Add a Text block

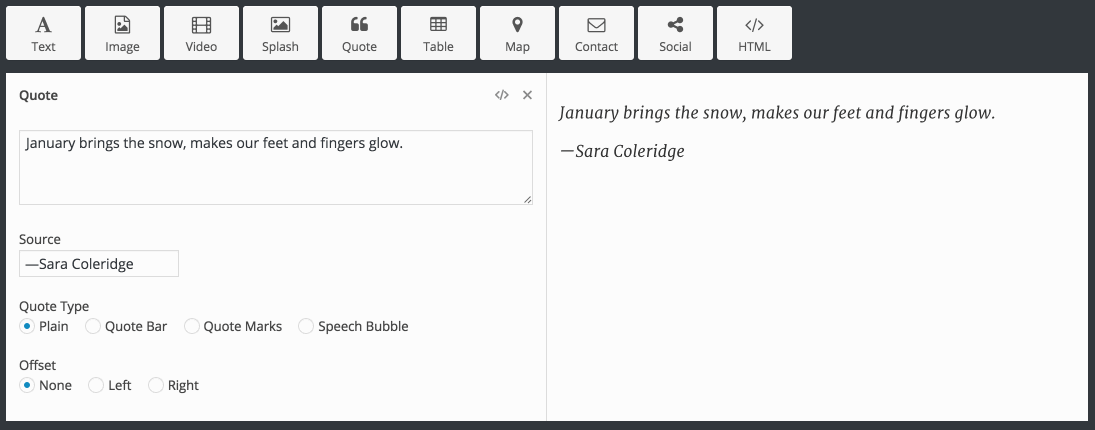coord(43,34)
